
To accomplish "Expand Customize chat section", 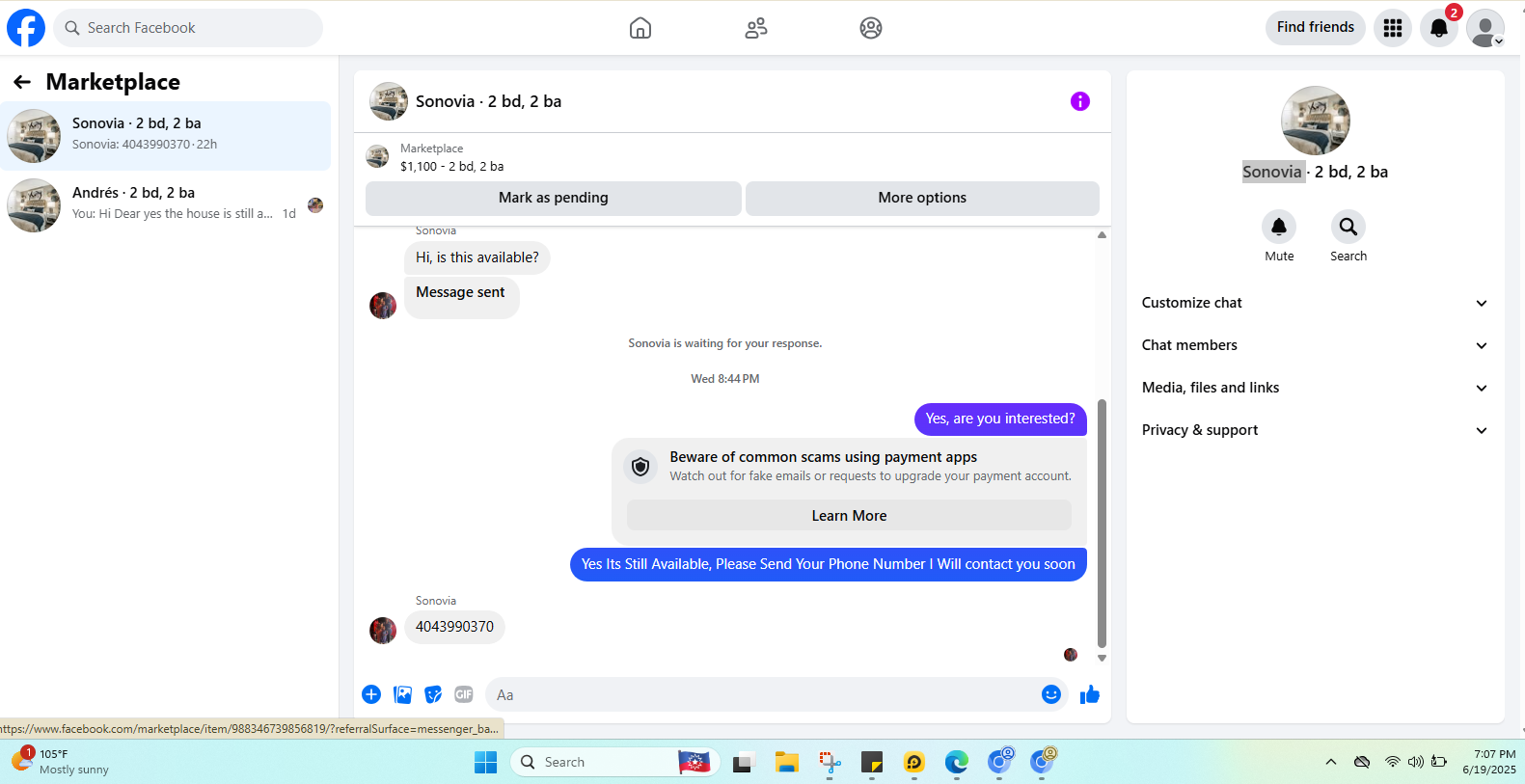I will tap(1315, 303).
